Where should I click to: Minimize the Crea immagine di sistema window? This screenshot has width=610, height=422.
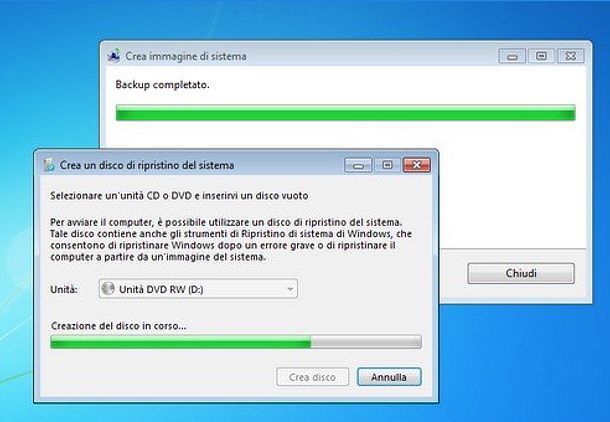[x=512, y=56]
